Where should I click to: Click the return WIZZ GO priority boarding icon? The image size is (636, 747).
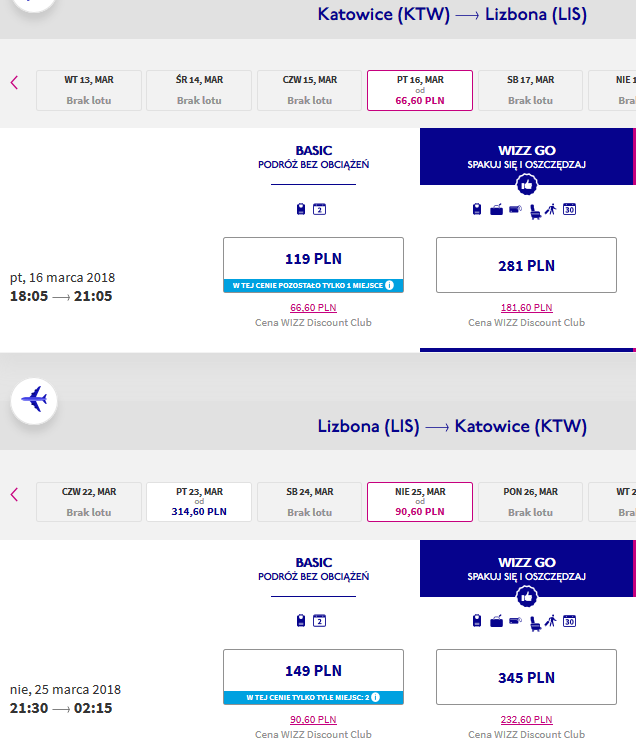[551, 621]
